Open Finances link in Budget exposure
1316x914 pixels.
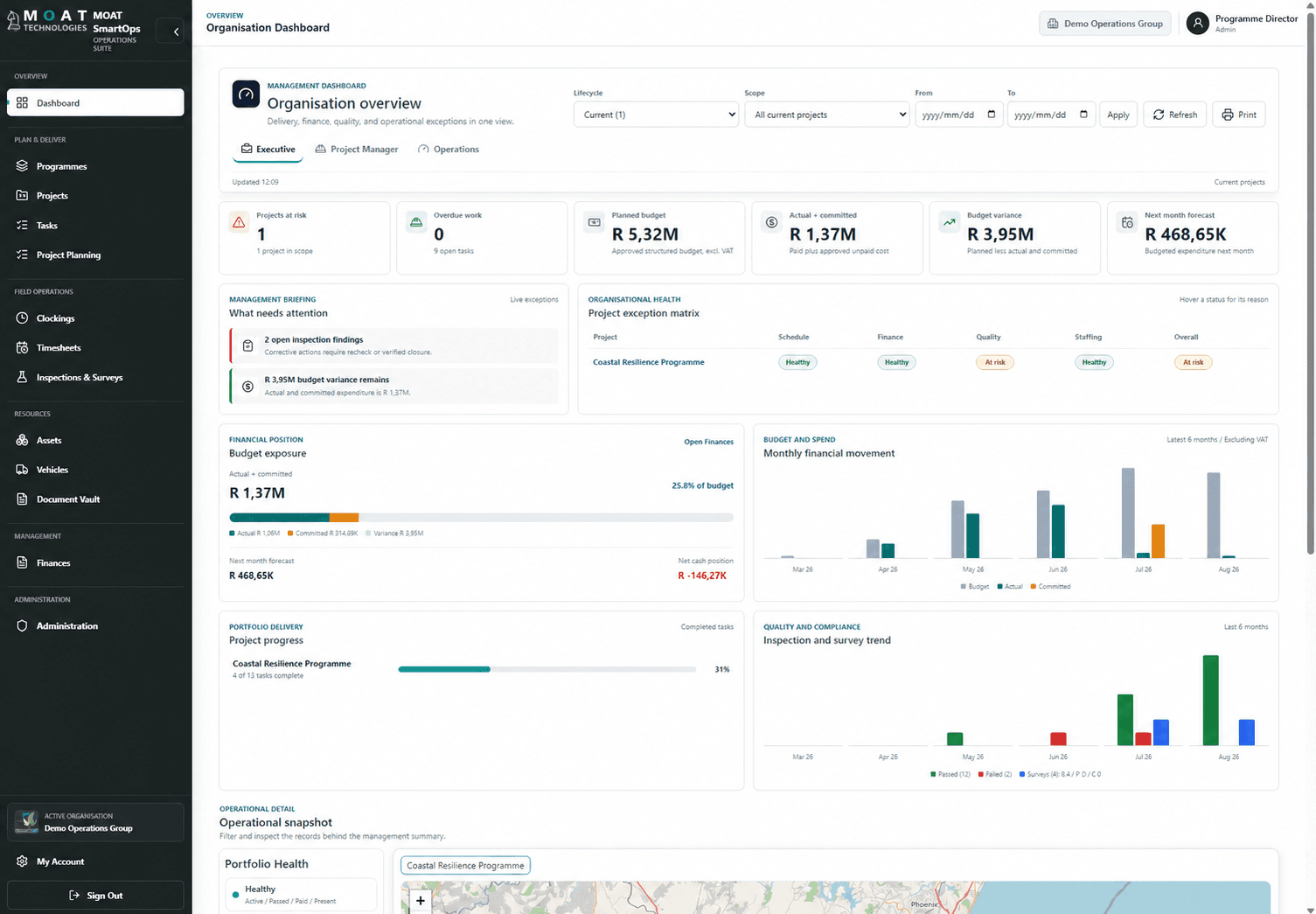(x=708, y=442)
